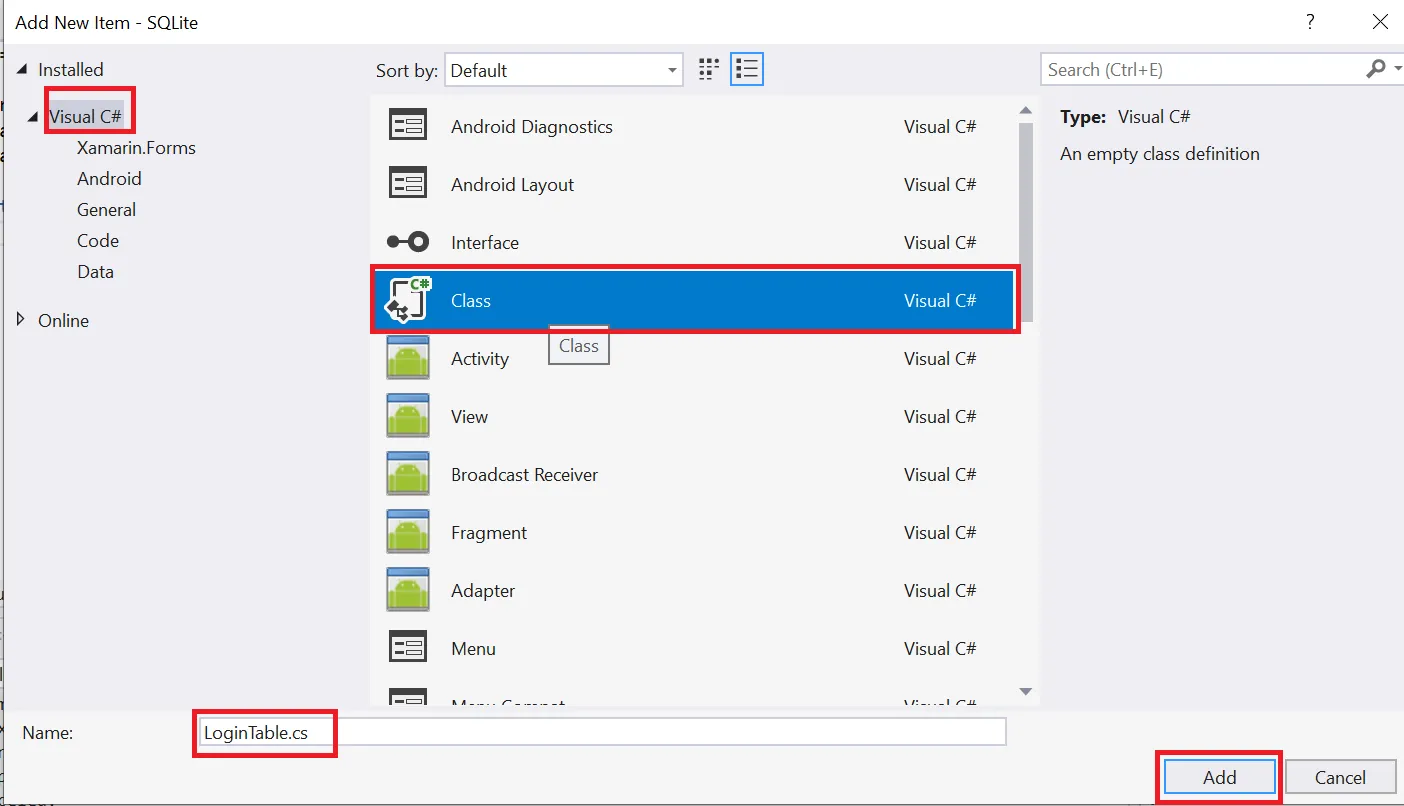Click the Android Layout template icon
Screen dimensions: 1404x806
point(407,184)
